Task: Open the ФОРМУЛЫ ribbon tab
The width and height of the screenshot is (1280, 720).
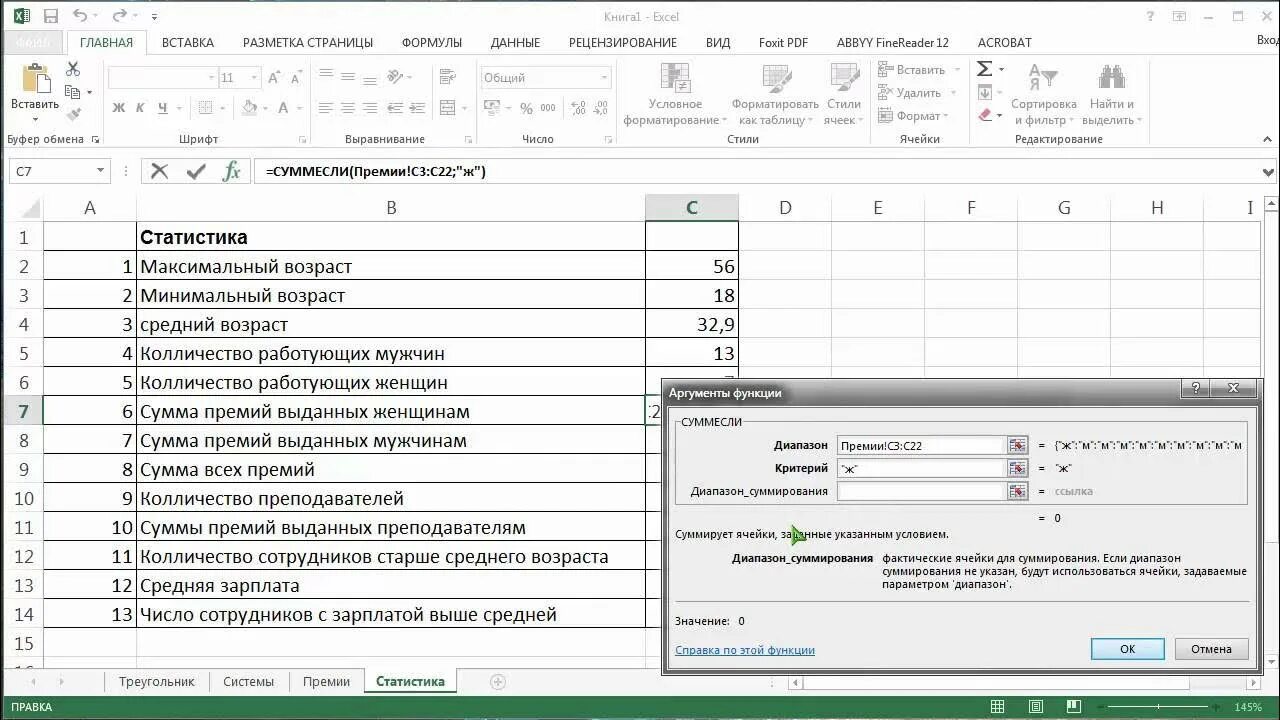Action: point(431,42)
